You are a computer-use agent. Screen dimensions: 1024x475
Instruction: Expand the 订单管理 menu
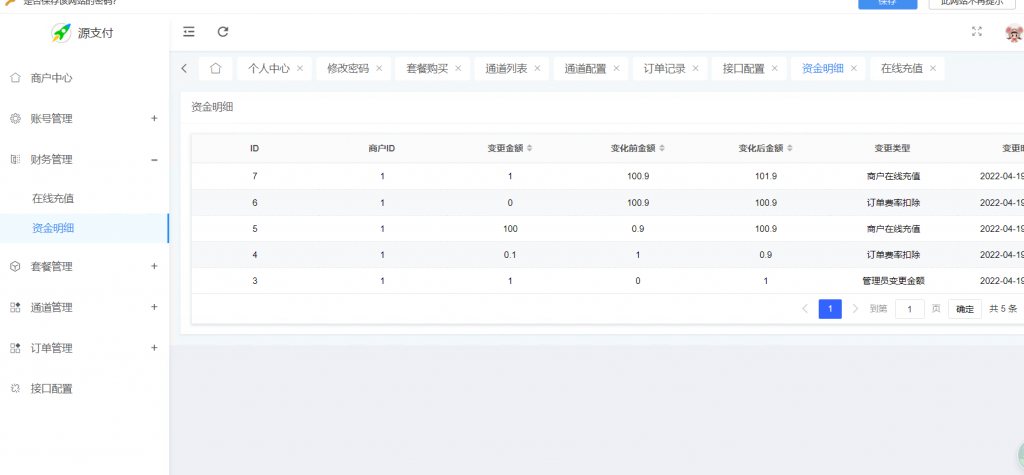(154, 348)
